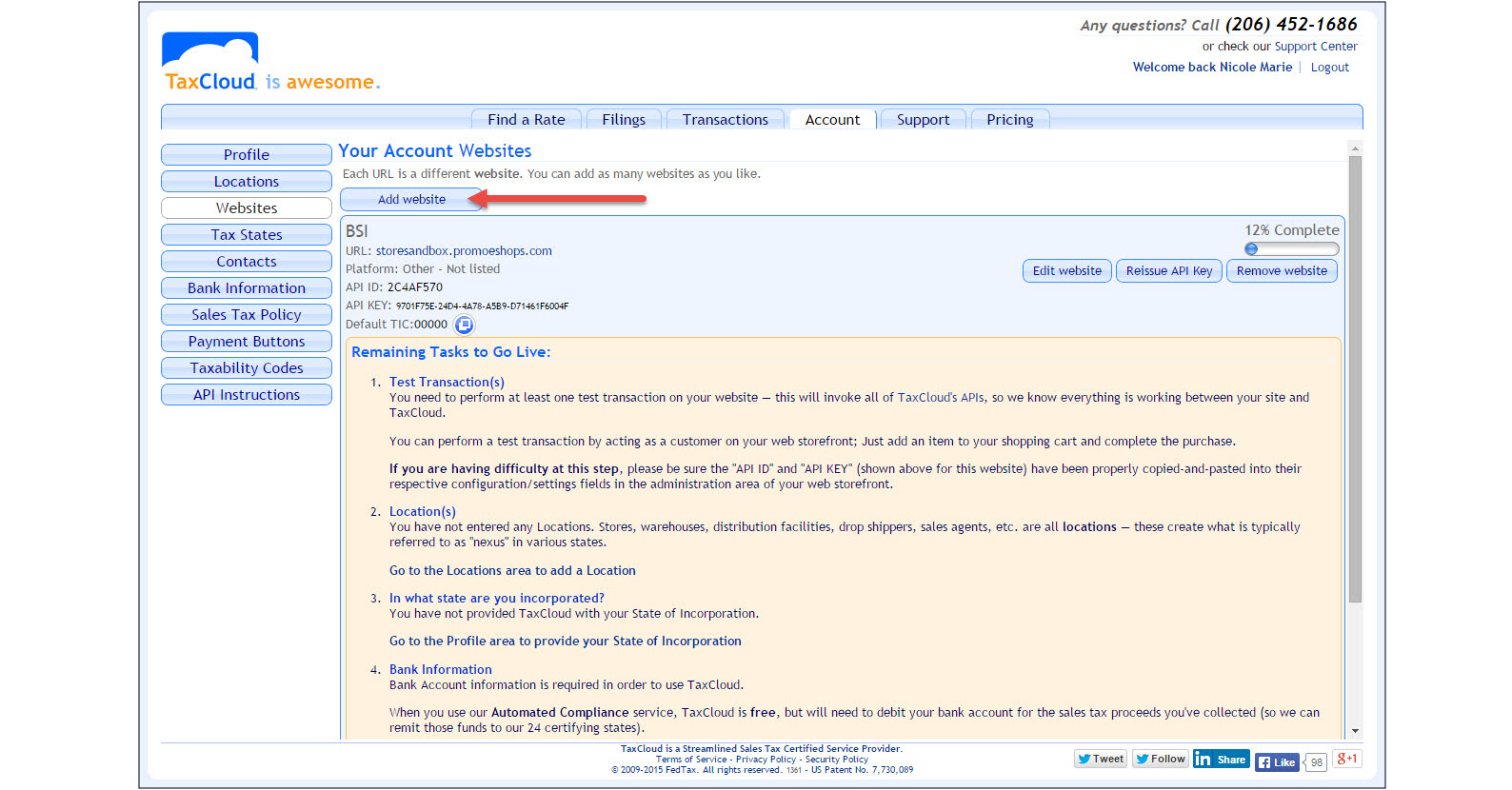1512x790 pixels.
Task: Open the Pricing tab
Action: coord(1010,119)
